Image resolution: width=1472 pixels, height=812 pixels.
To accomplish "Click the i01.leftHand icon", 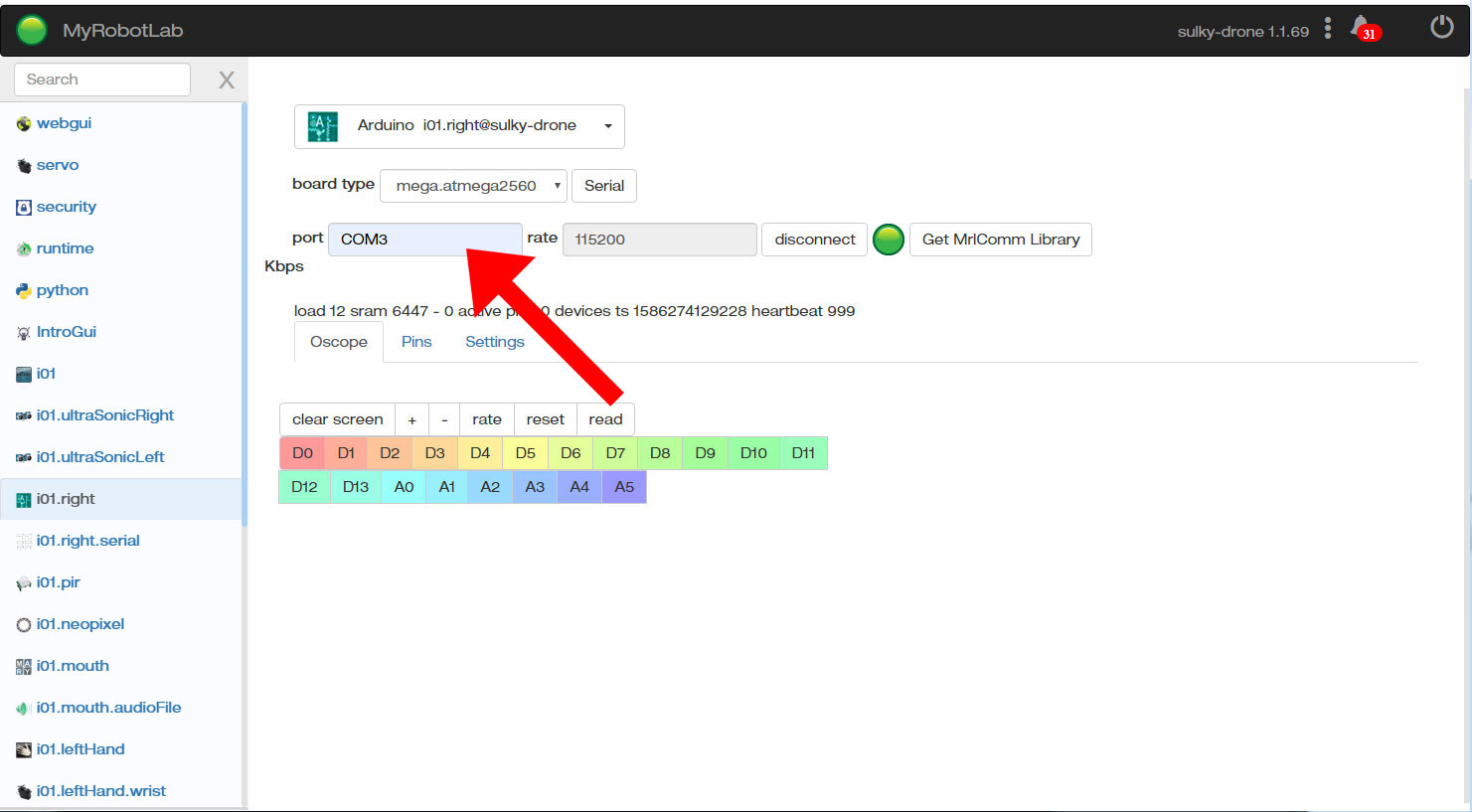I will (x=24, y=750).
